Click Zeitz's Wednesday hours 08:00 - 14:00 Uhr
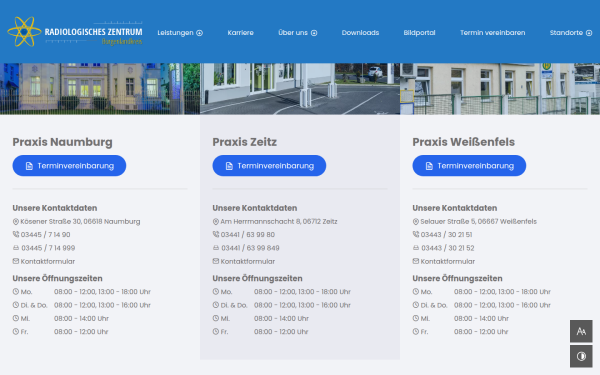600x375 pixels. tap(281, 318)
